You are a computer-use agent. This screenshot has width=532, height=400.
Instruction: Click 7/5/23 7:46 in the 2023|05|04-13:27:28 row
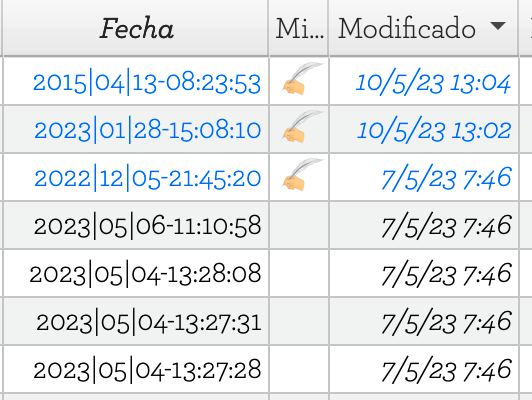pos(446,370)
